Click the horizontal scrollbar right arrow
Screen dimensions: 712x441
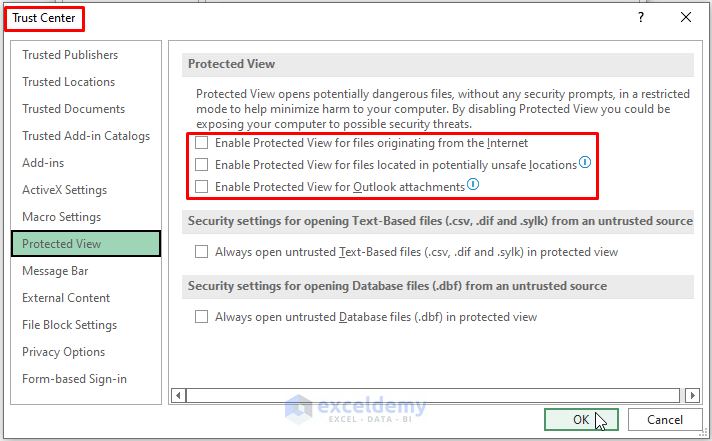click(x=684, y=396)
